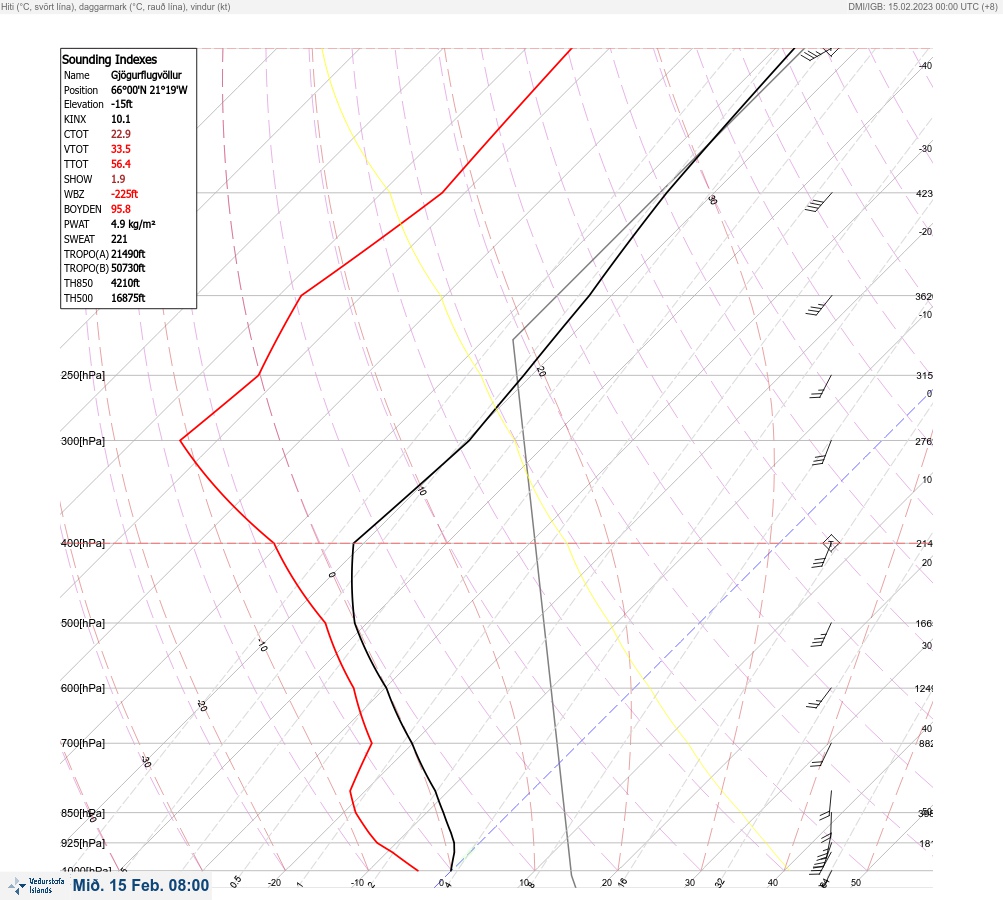Click the PWAT index label
Image resolution: width=1003 pixels, height=900 pixels.
click(x=76, y=224)
